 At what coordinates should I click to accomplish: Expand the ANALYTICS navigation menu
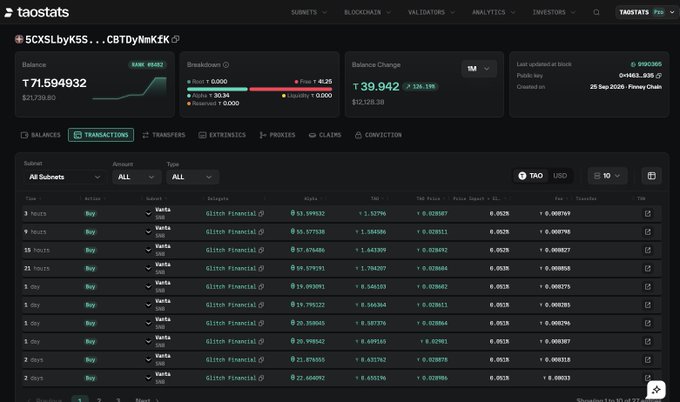(x=494, y=12)
